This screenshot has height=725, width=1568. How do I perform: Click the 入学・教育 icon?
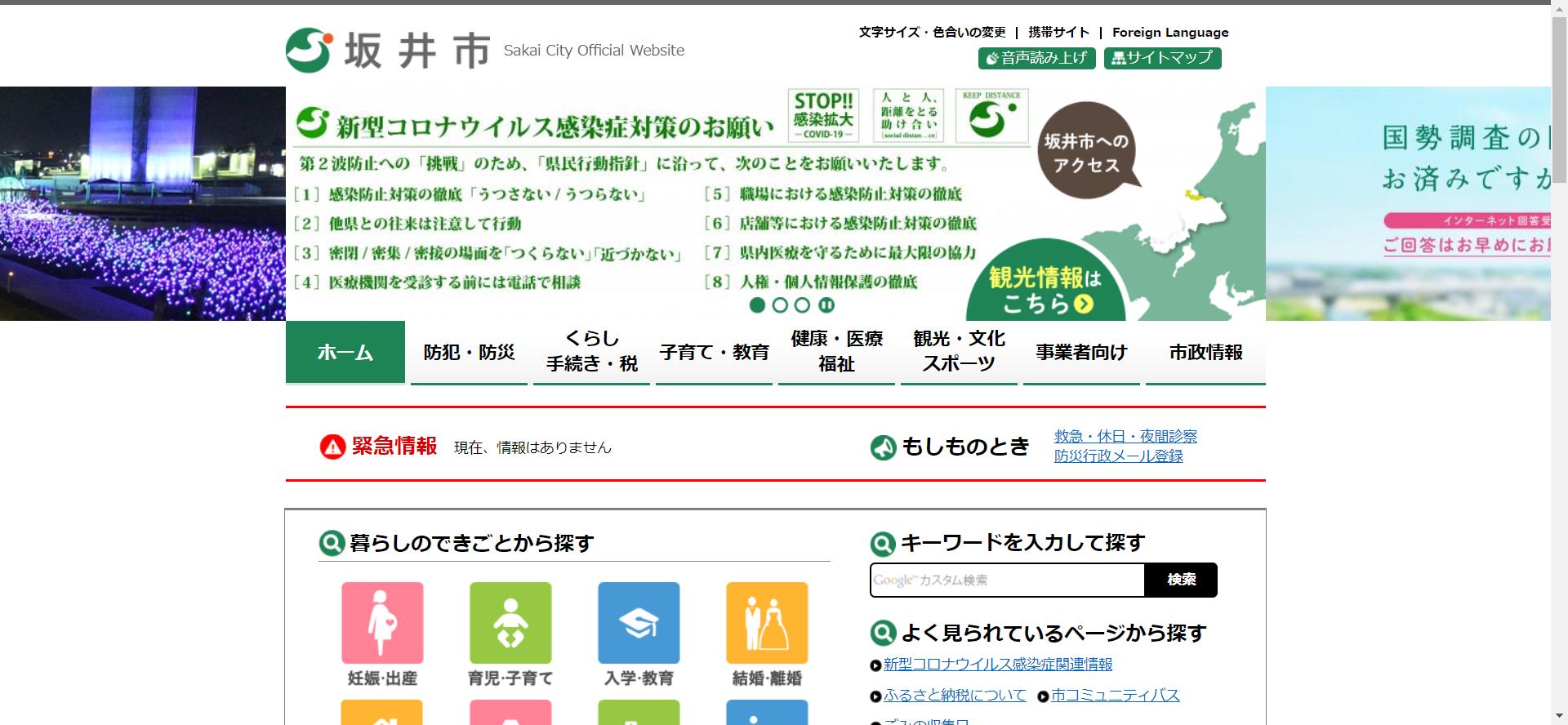[x=639, y=623]
